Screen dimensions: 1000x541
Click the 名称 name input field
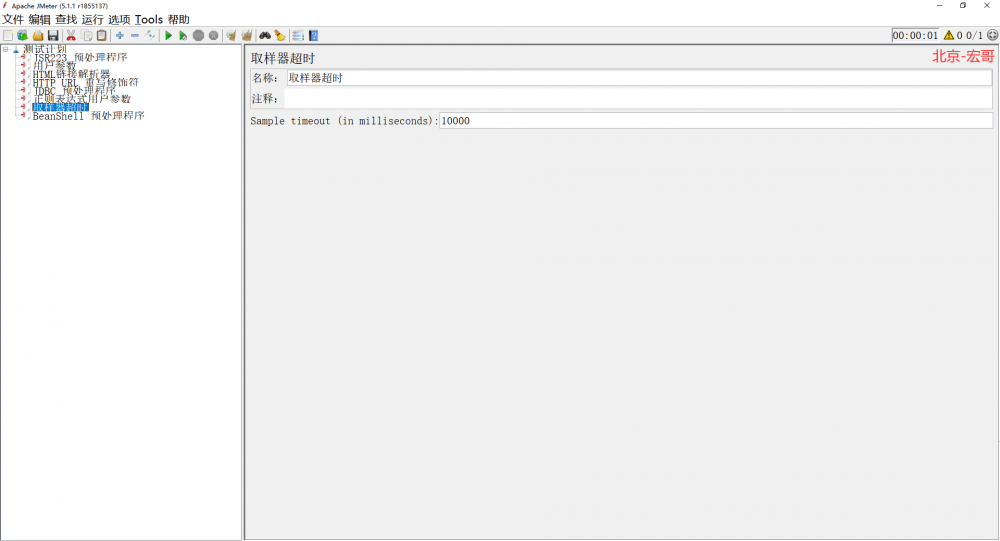(x=639, y=78)
